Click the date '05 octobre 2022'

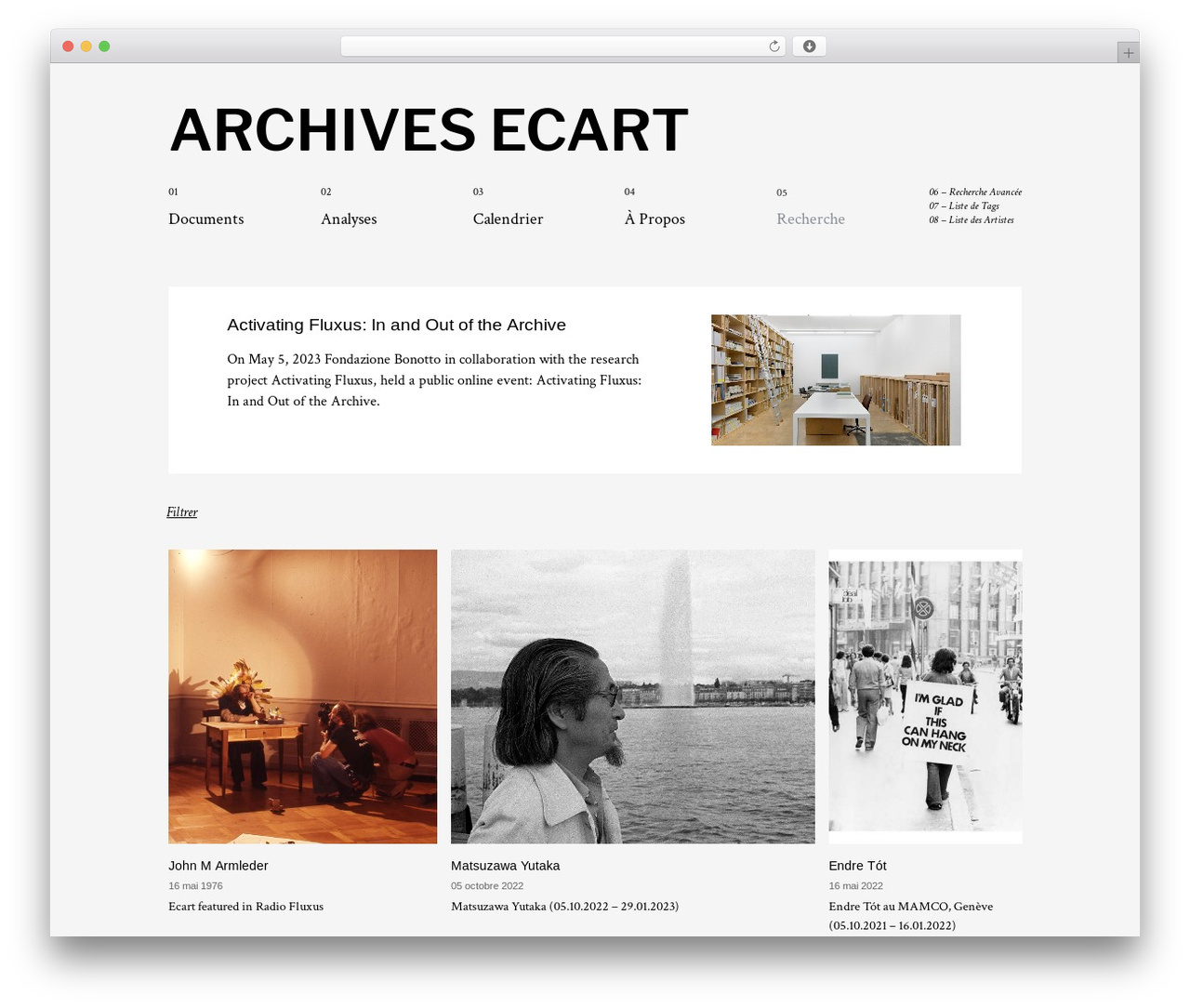pyautogui.click(x=487, y=886)
